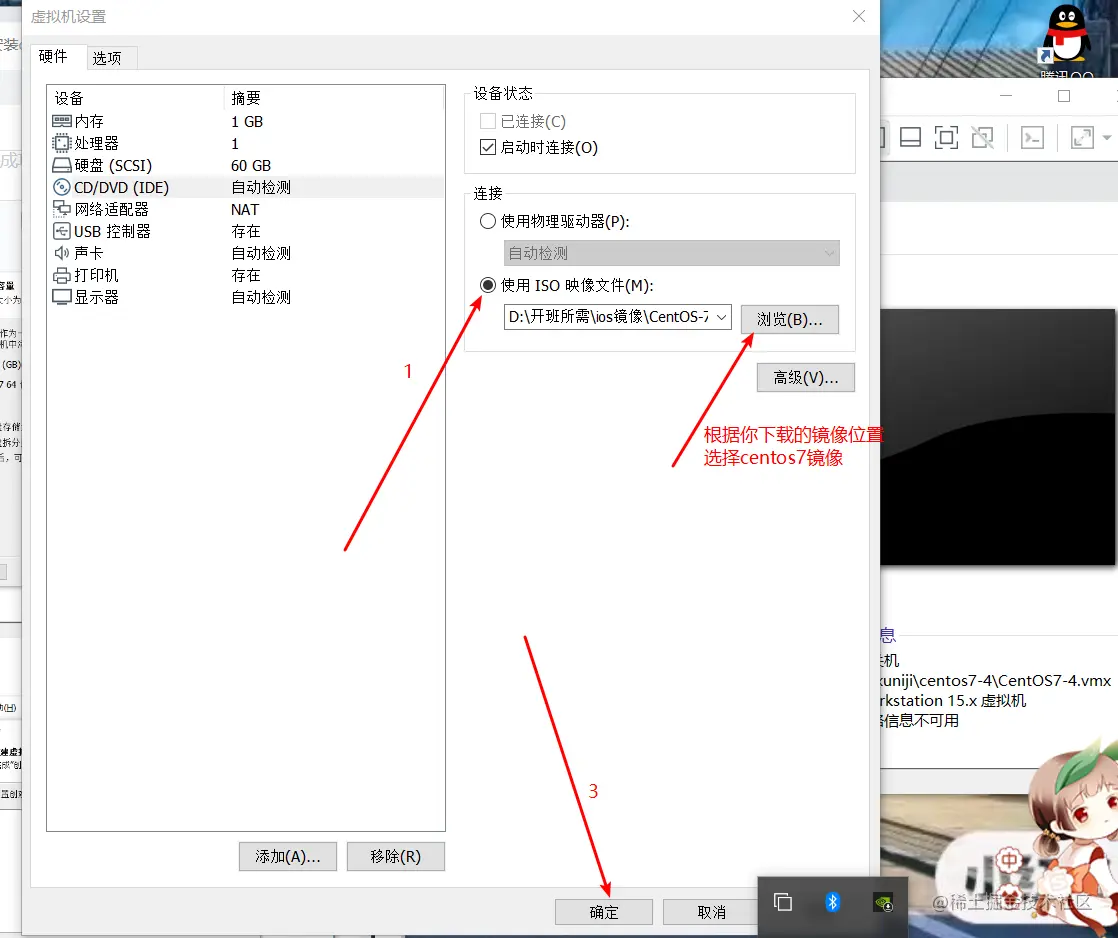The height and width of the screenshot is (938, 1118).
Task: Select 使用物理驱动器(P) radio button
Action: coord(488,221)
